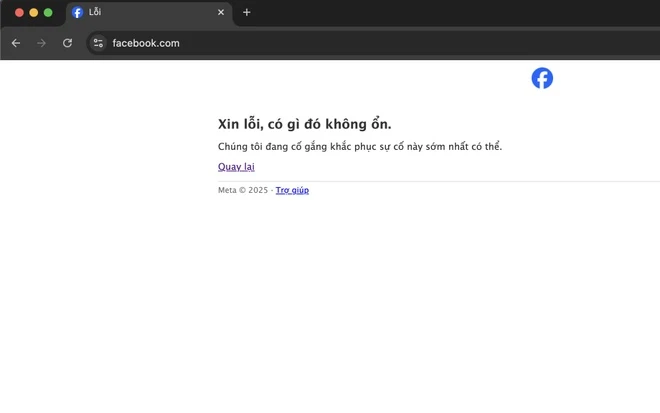Click the empty tab strip right of the plus button

450,12
